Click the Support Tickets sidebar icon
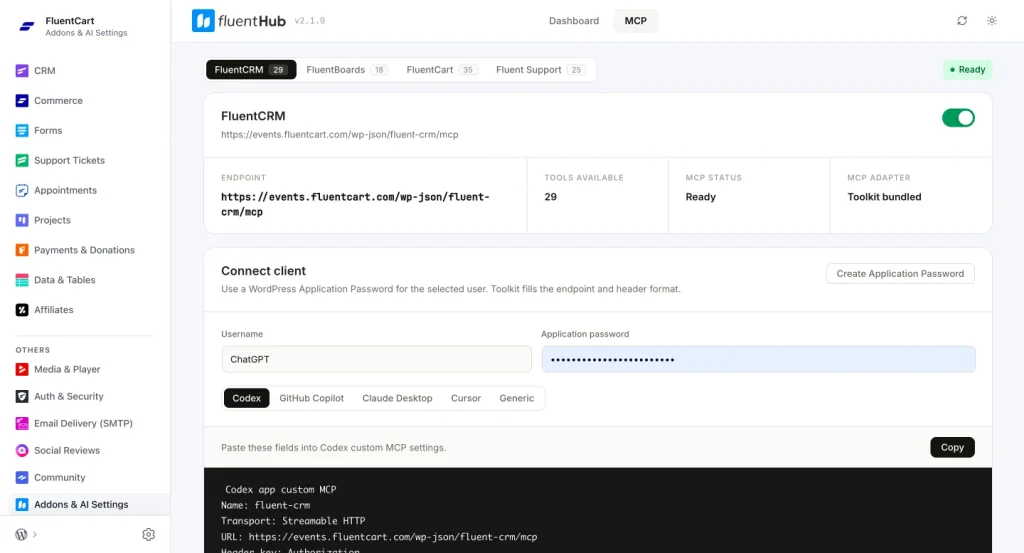This screenshot has height=553, width=1024. [x=22, y=161]
